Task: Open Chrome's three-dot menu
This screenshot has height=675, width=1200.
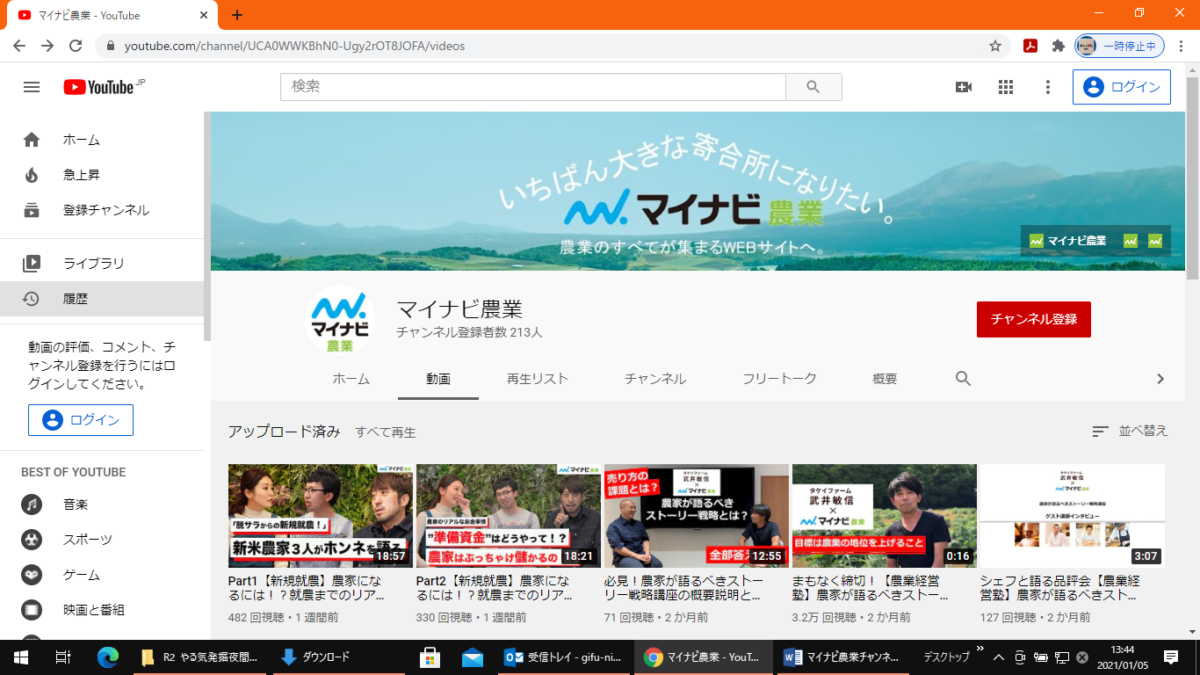Action: click(x=1180, y=46)
